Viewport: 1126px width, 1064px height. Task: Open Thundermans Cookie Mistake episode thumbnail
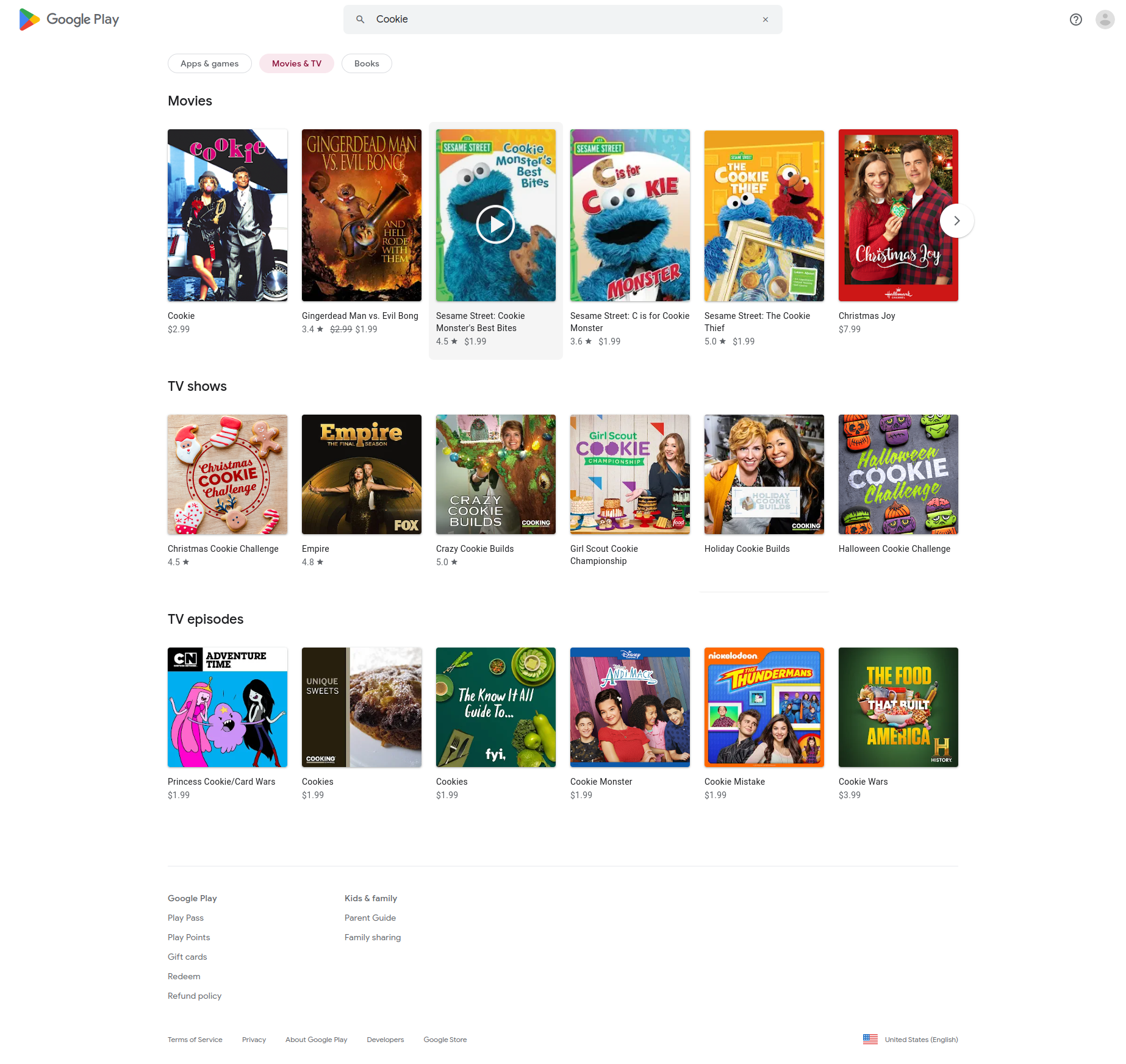coord(764,707)
